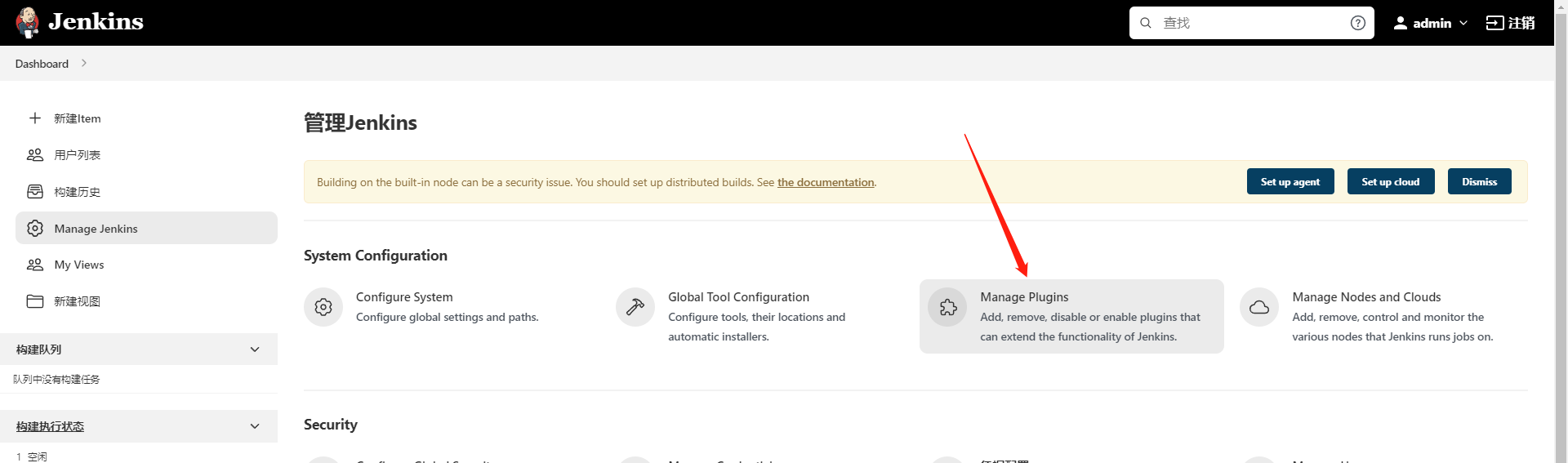Click the plus icon for 新建Item
Screen dimensions: 1568x463
pyautogui.click(x=35, y=118)
